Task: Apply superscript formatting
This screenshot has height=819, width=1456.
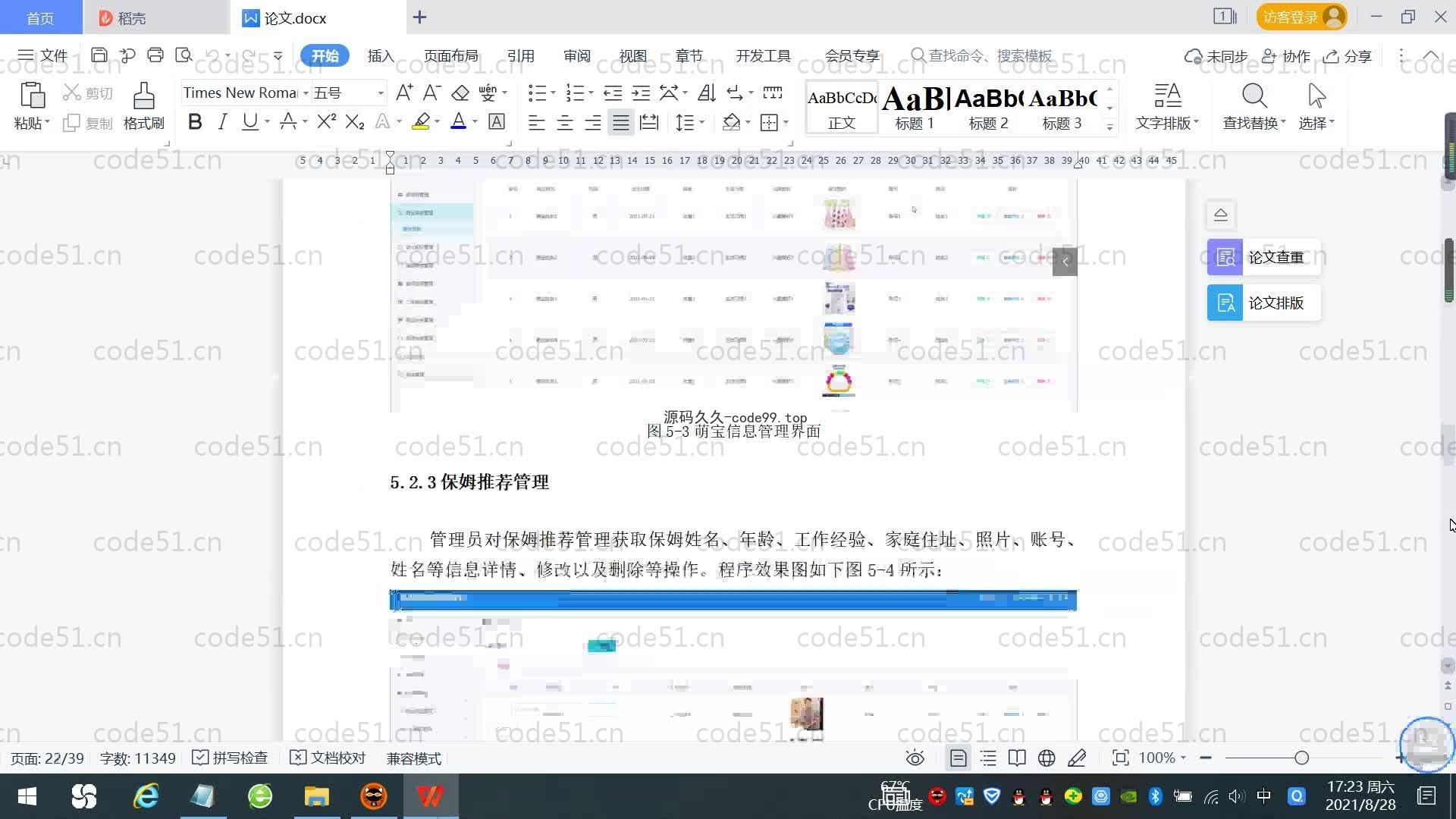Action: click(327, 122)
